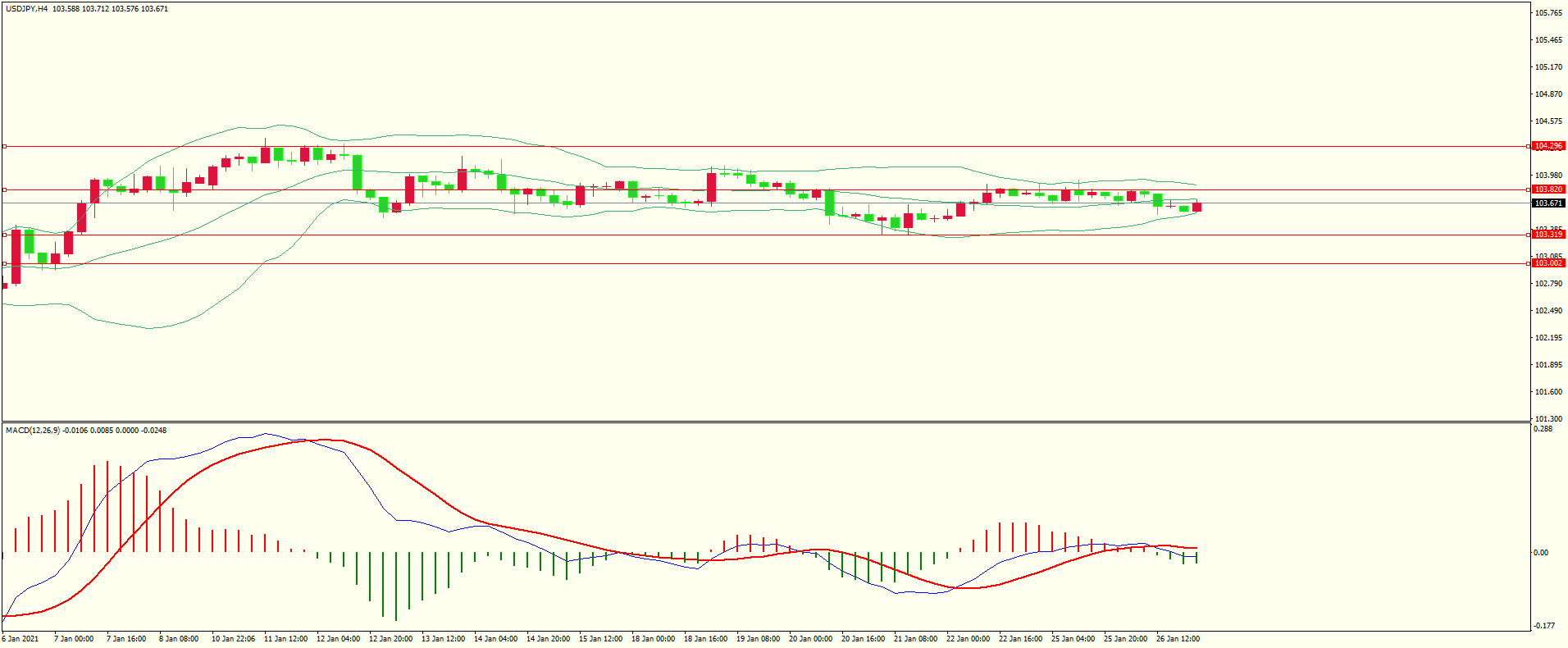Click the 101.300 value on price scale

[1548, 419]
